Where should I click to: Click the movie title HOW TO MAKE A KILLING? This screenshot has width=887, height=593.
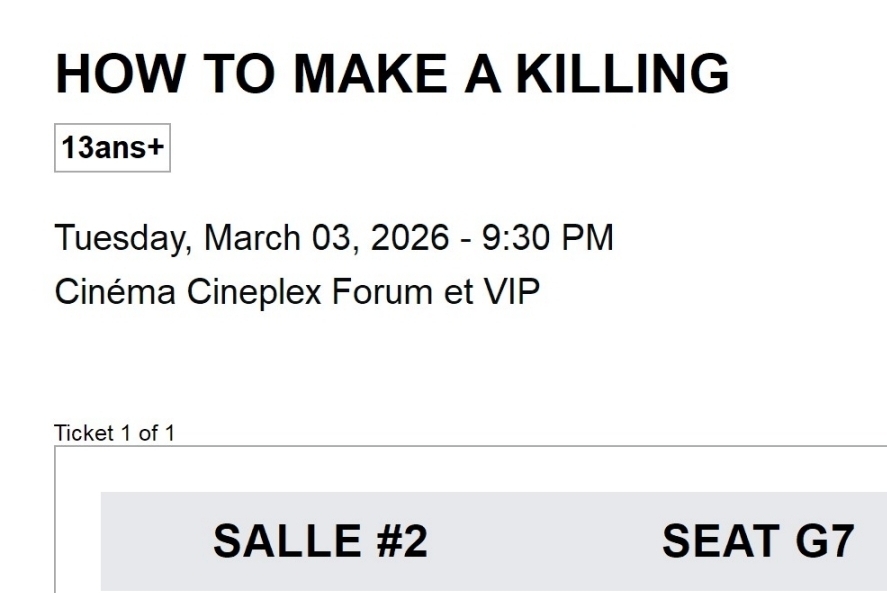coord(392,75)
